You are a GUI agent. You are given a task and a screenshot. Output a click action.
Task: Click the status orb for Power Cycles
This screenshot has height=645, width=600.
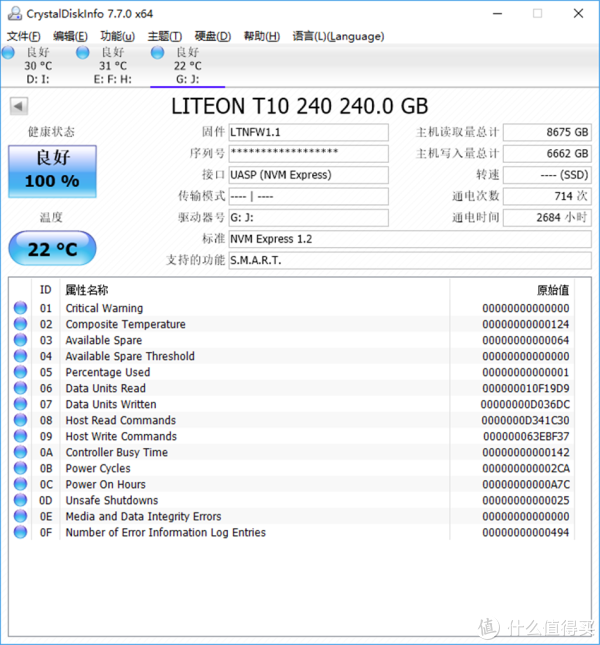tap(21, 469)
